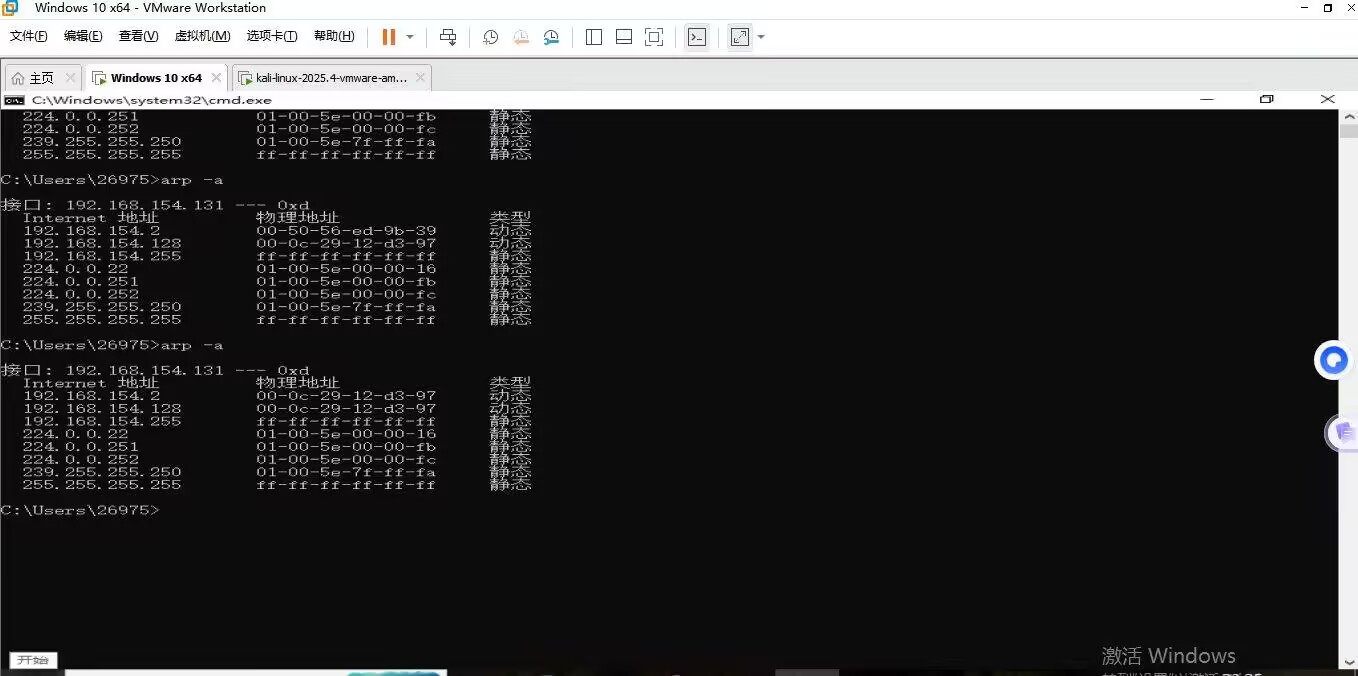Screen dimensions: 1358x676
Task: Open the 虚拟机(M) menu
Action: point(202,36)
